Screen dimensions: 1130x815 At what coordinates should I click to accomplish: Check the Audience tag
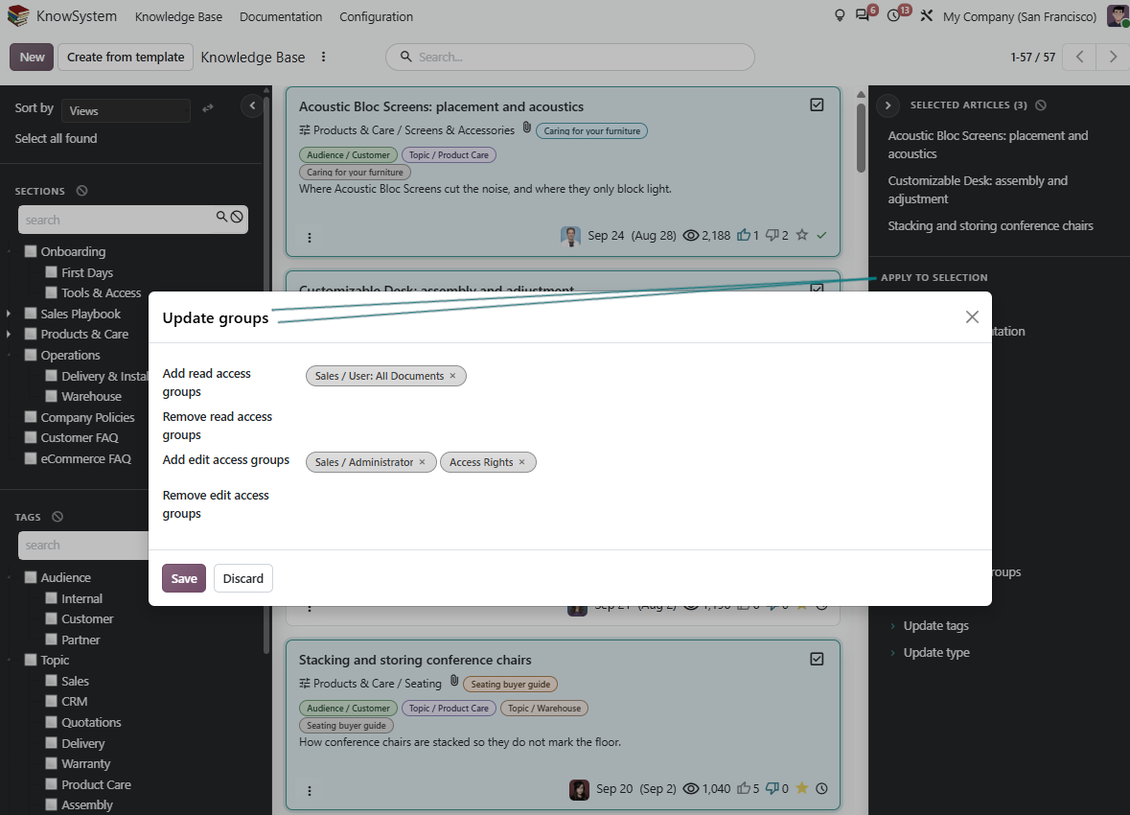coord(30,577)
